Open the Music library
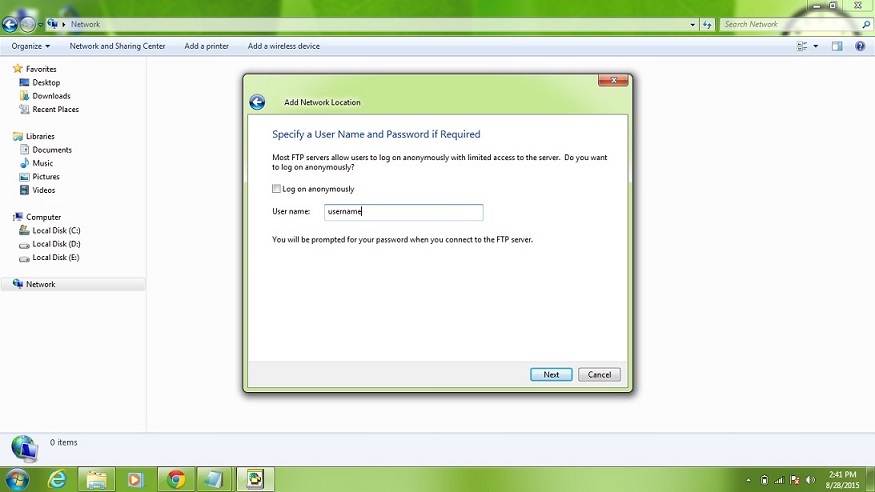This screenshot has width=875, height=492. (42, 163)
